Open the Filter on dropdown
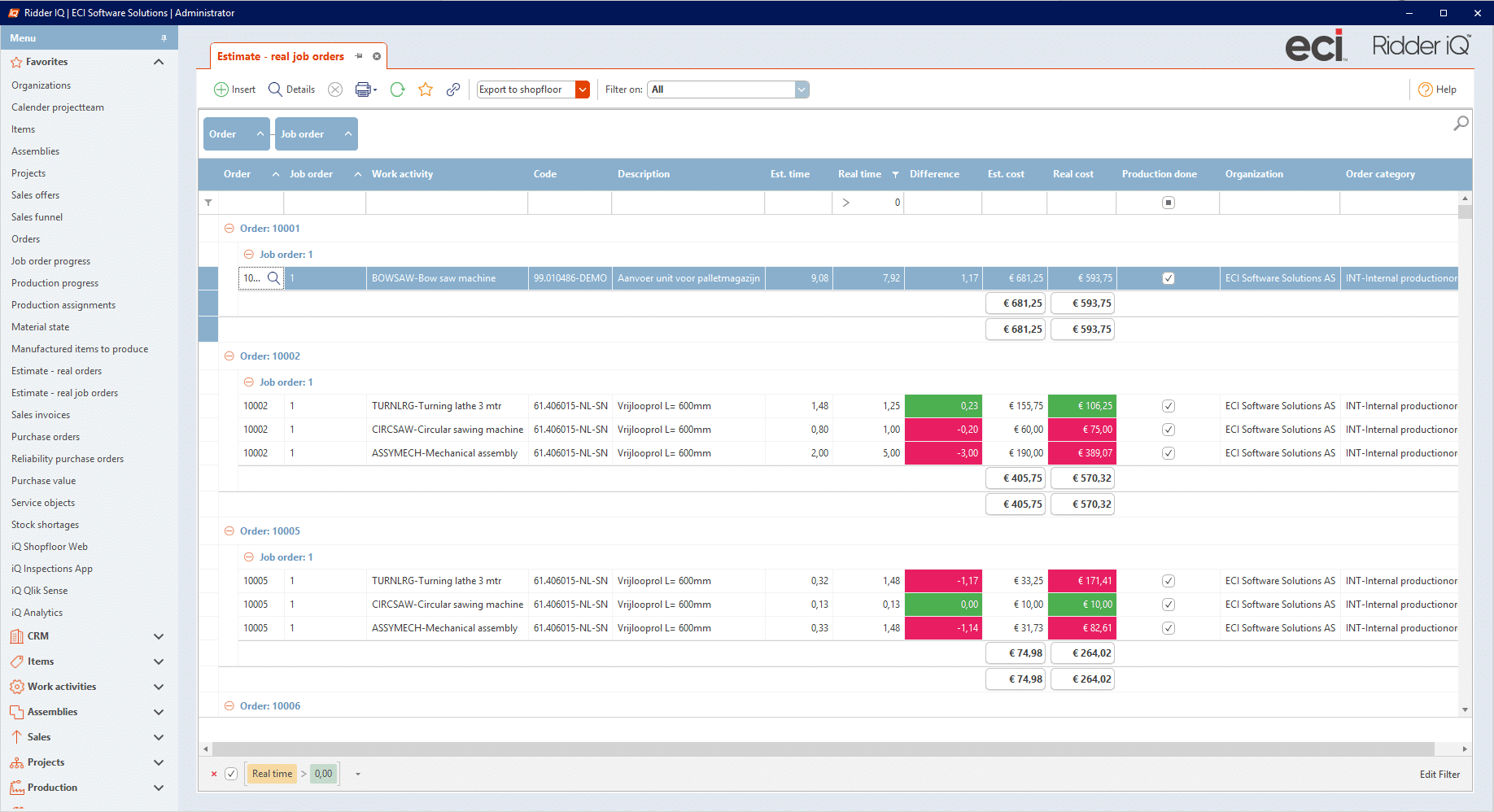The width and height of the screenshot is (1494, 812). pos(802,89)
